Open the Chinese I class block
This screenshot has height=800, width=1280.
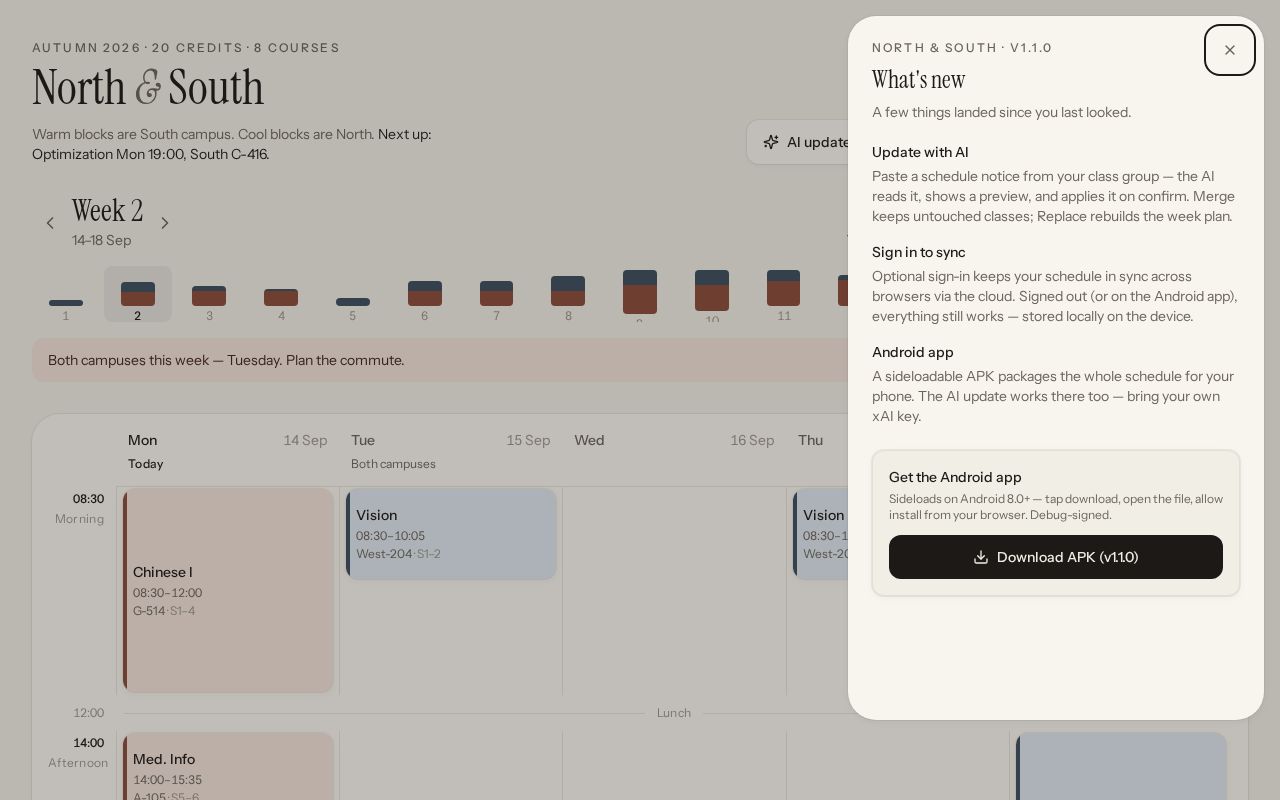[228, 590]
